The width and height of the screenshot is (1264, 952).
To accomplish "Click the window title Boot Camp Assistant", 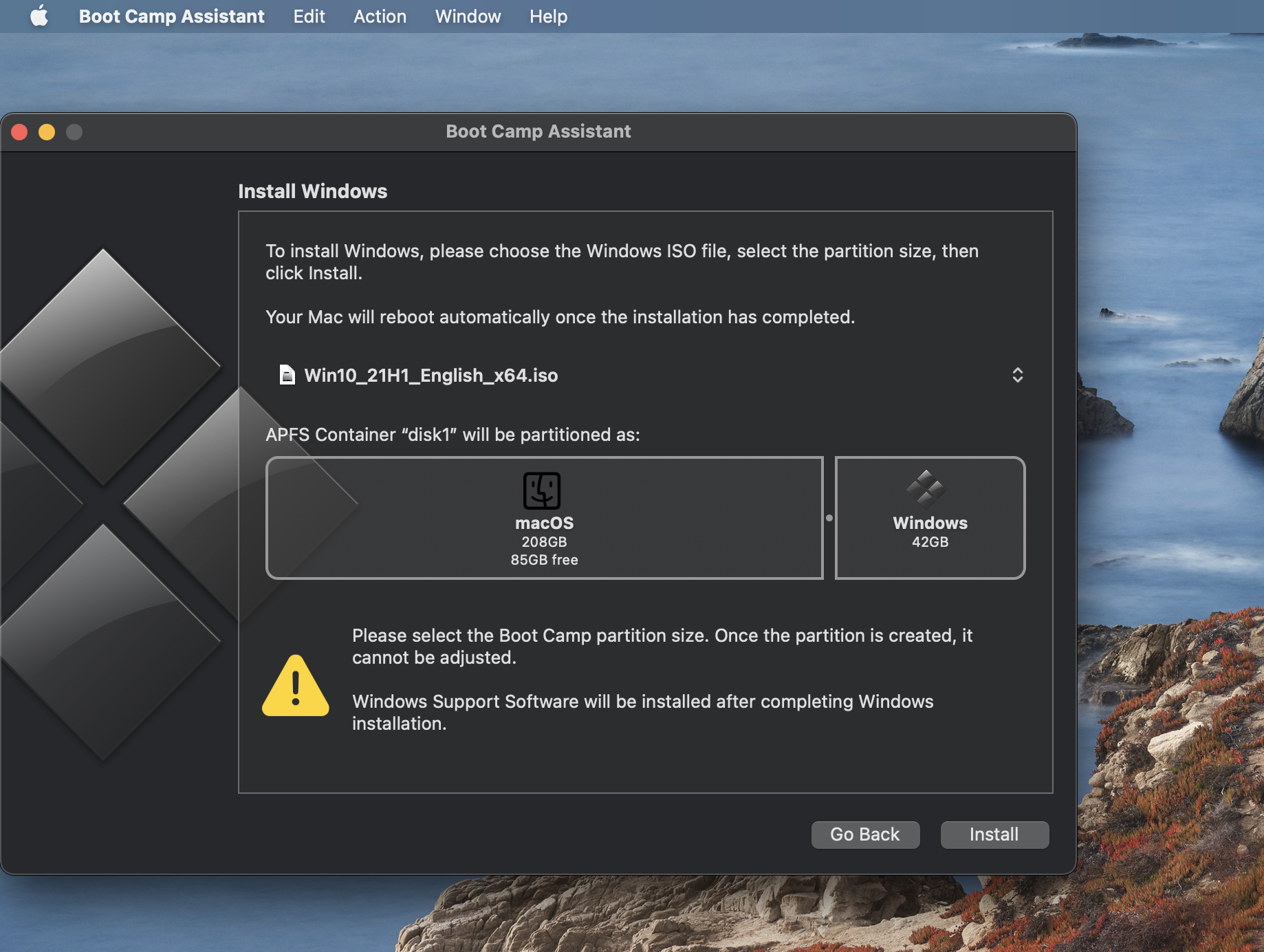I will click(538, 131).
